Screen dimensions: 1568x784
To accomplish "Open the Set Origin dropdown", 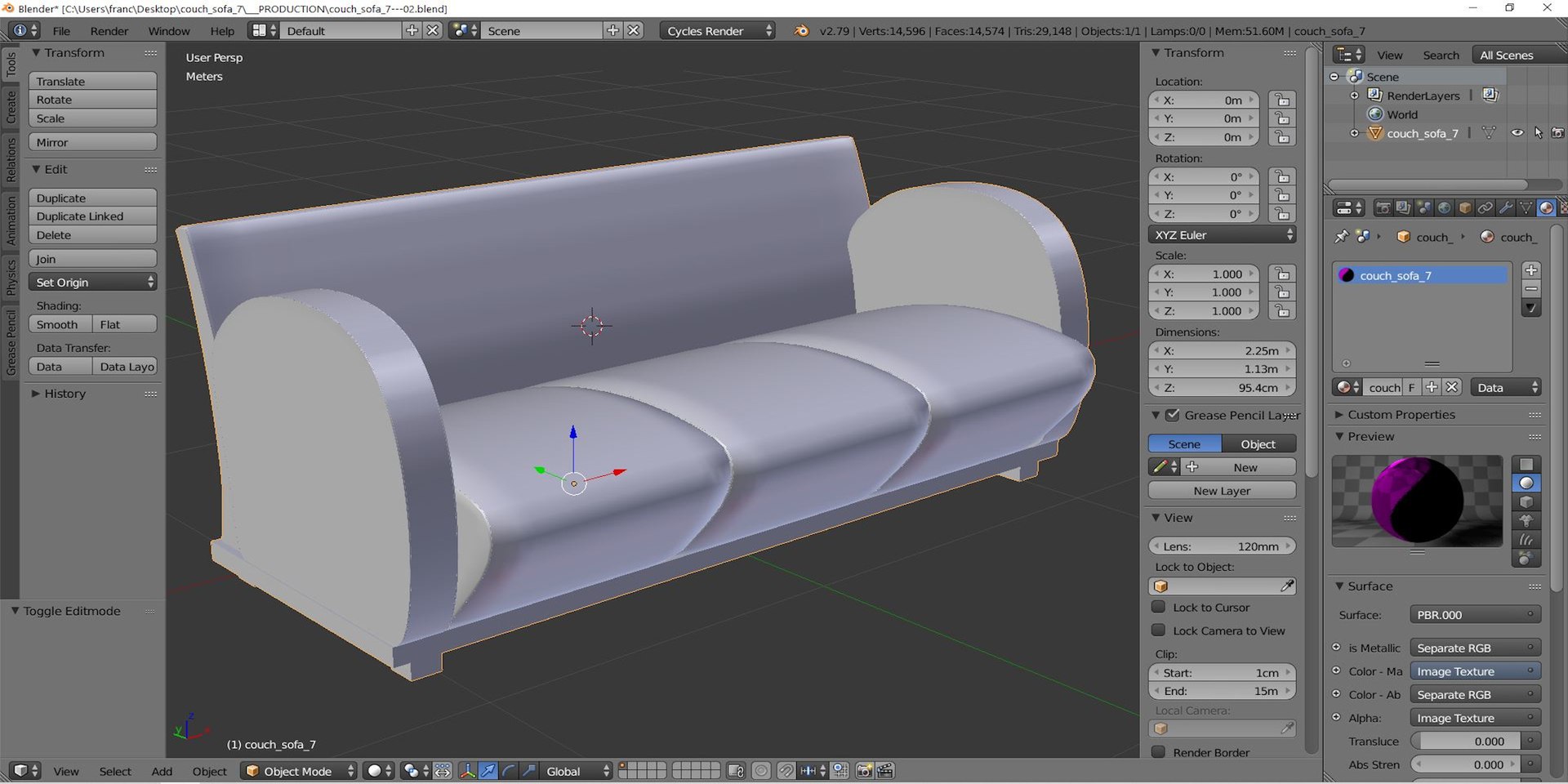I will 92,282.
